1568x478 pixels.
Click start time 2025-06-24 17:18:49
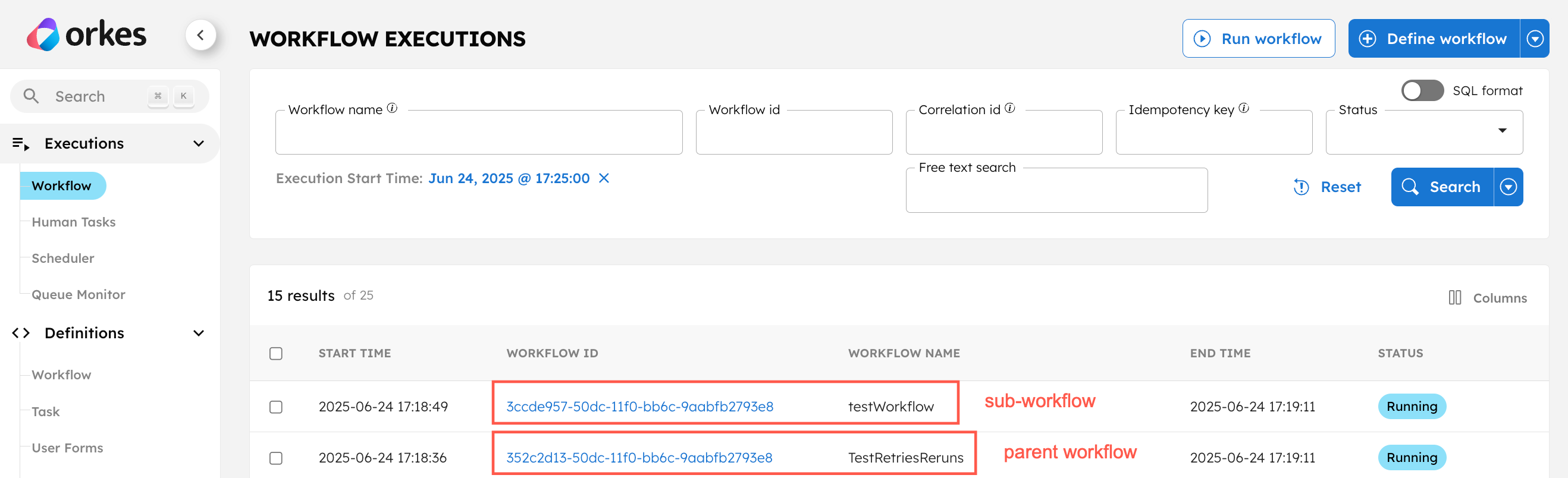[383, 407]
